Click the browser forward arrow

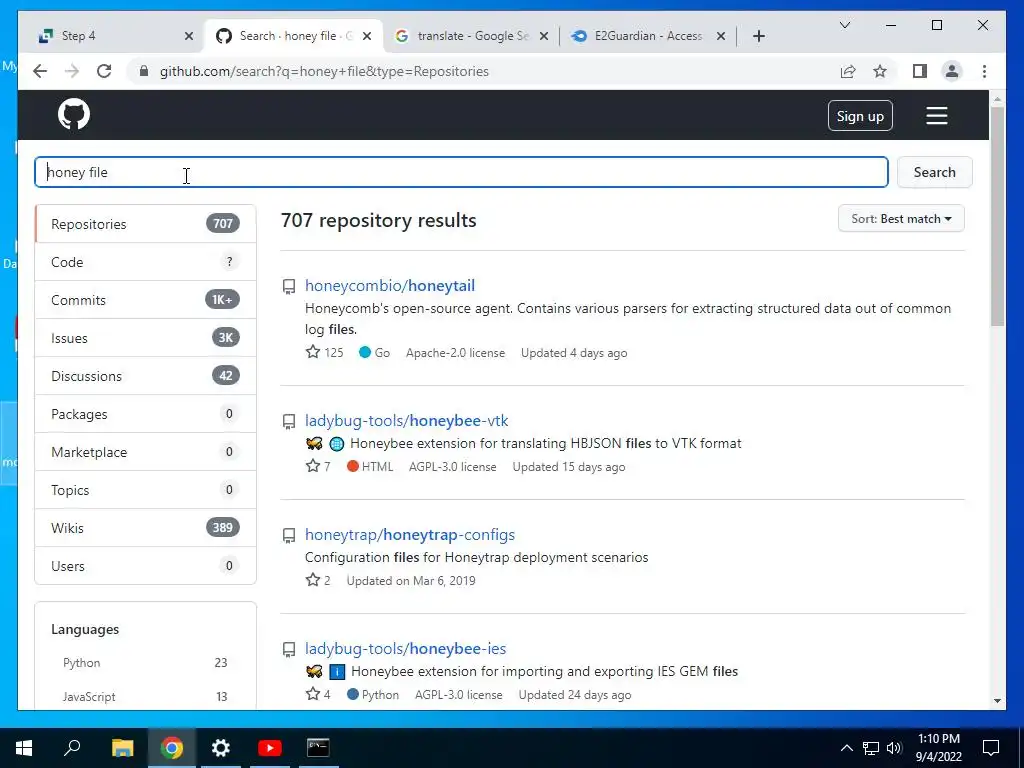coord(72,71)
